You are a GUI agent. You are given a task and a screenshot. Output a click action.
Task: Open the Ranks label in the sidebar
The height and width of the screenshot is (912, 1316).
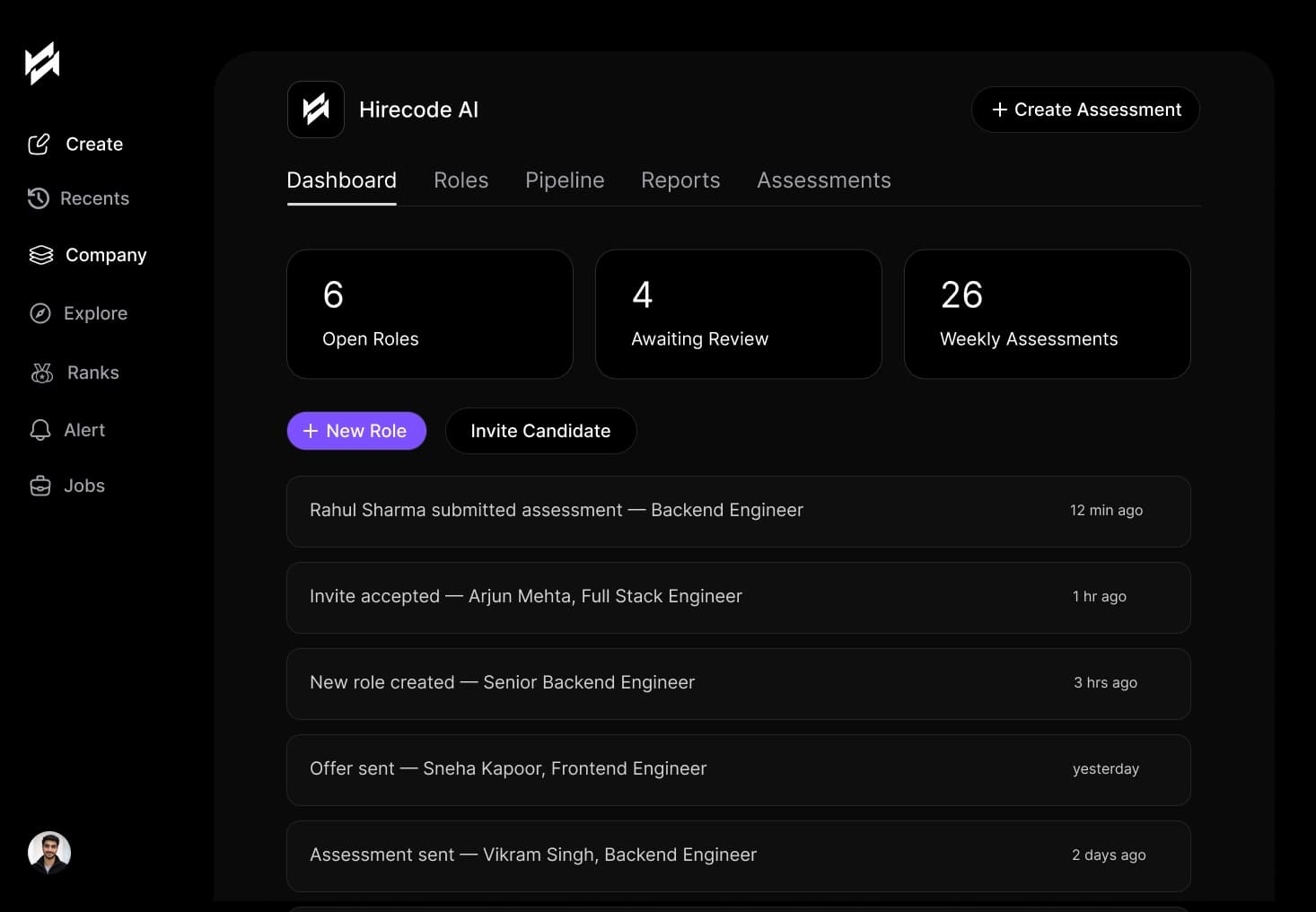coord(93,373)
